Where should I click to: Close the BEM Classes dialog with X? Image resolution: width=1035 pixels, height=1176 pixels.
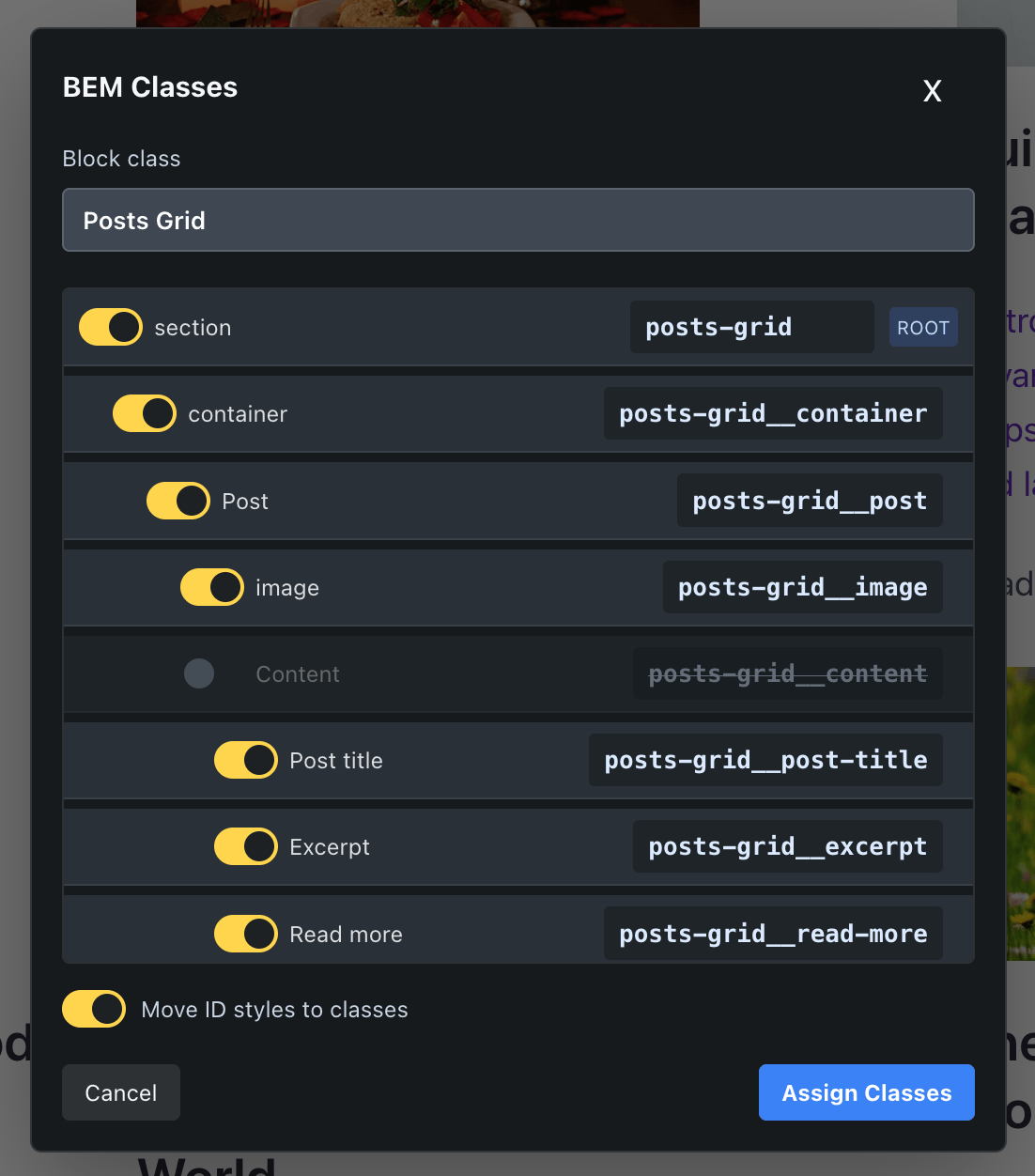click(x=932, y=90)
